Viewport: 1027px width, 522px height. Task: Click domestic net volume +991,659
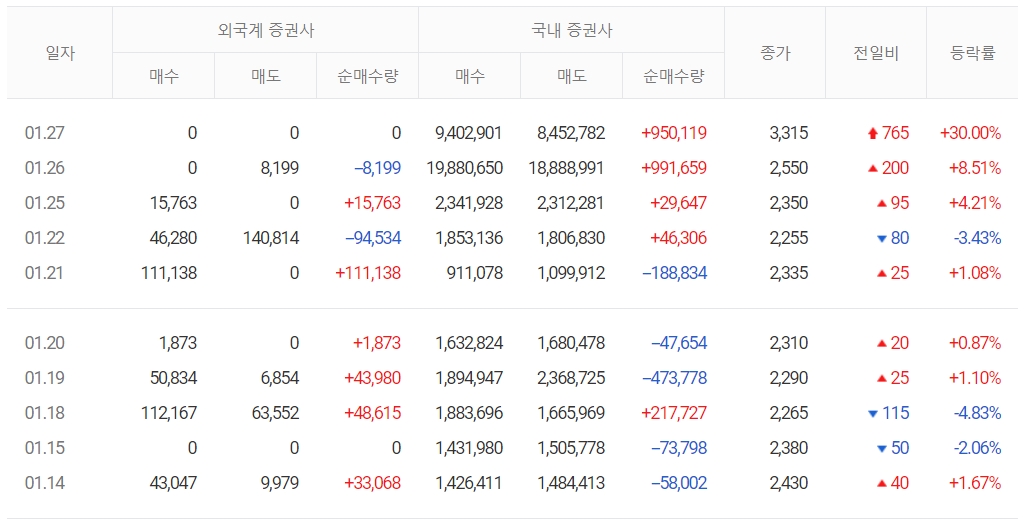click(x=674, y=168)
